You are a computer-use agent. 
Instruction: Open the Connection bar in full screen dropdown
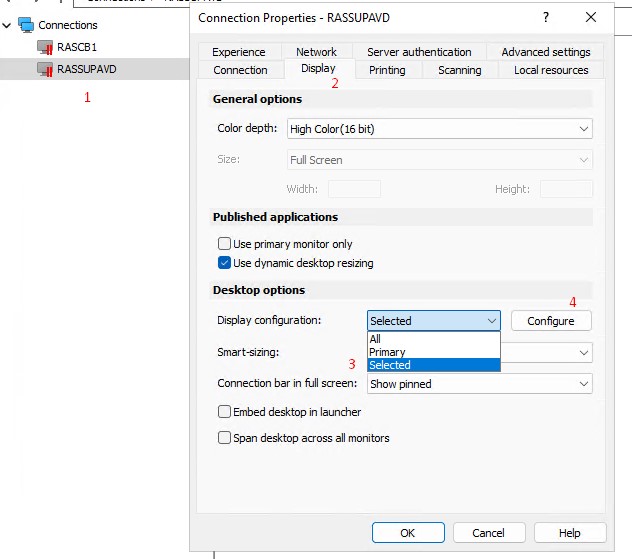[480, 384]
